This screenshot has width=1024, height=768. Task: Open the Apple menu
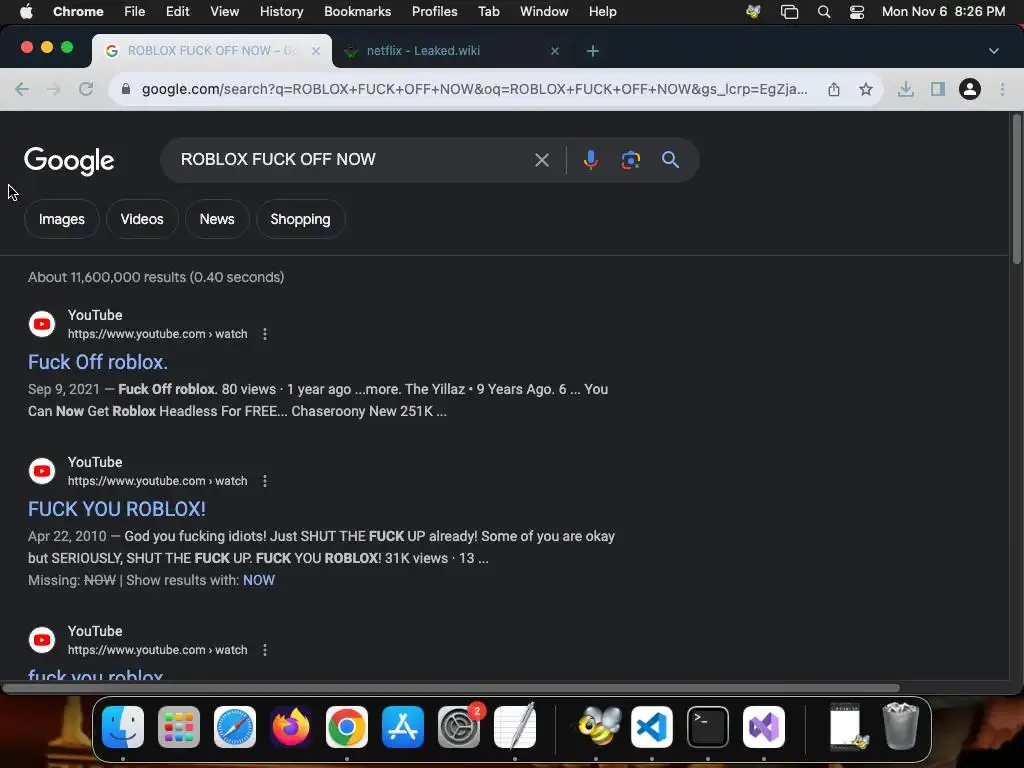click(x=26, y=12)
